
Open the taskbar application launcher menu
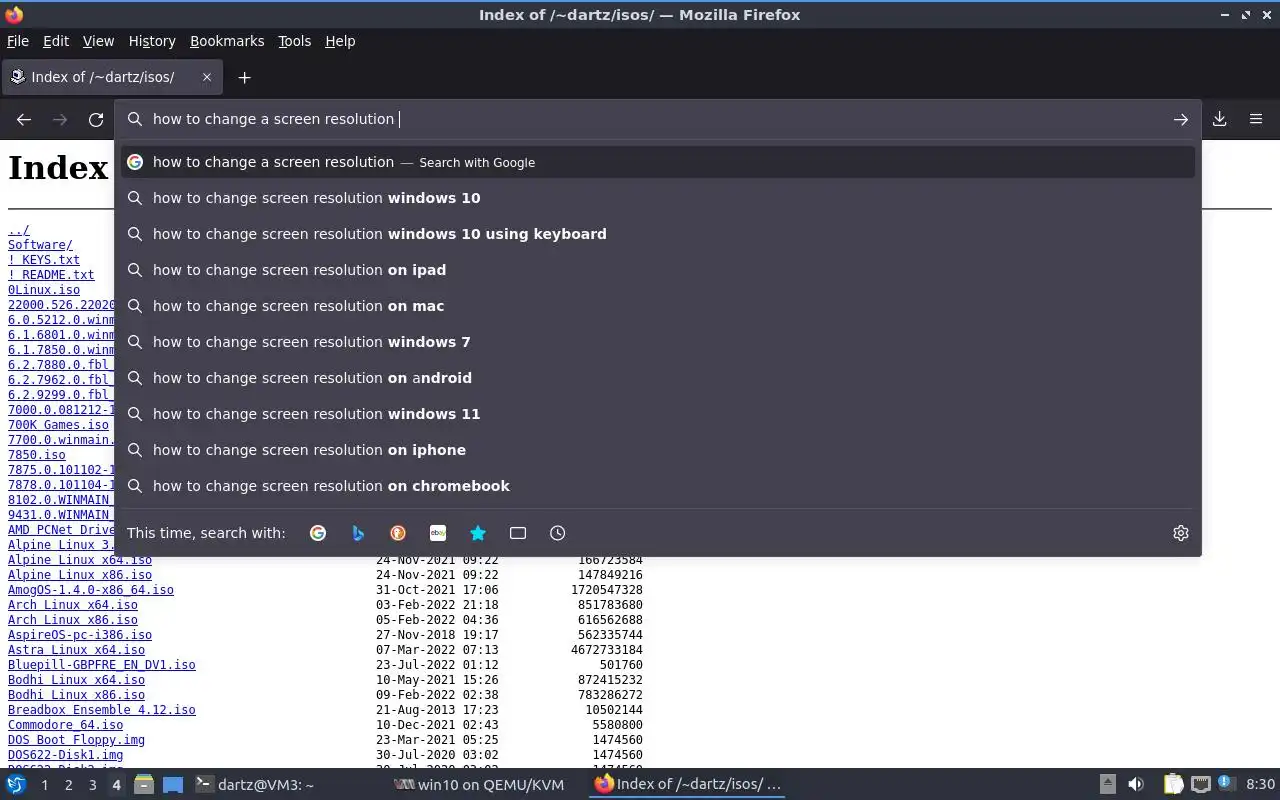pos(16,785)
